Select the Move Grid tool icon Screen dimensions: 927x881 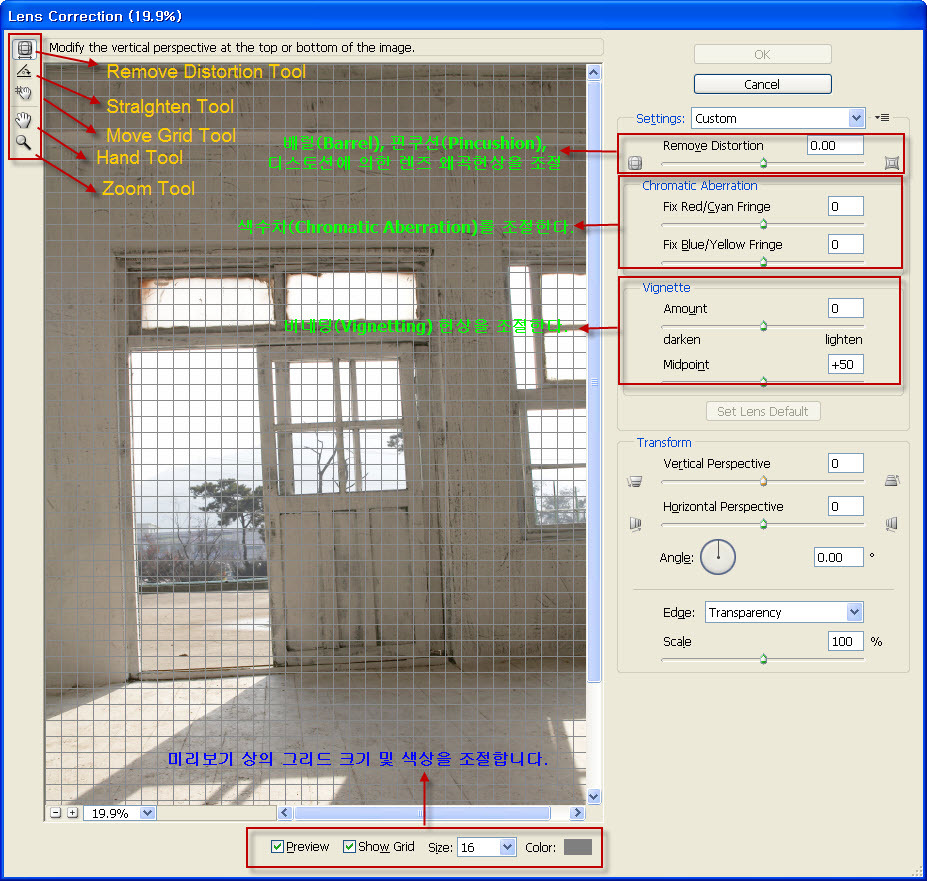[x=23, y=93]
